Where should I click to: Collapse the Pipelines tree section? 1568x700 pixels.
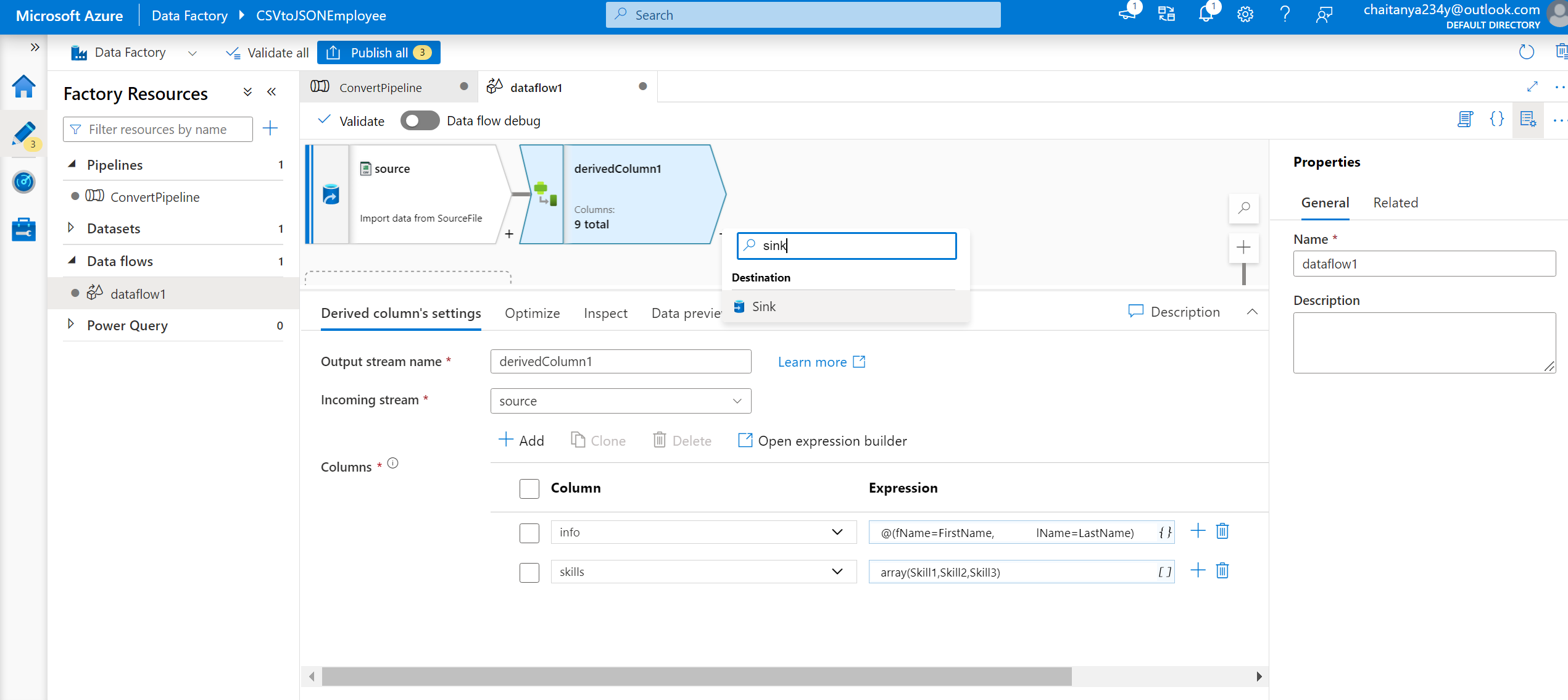[72, 164]
